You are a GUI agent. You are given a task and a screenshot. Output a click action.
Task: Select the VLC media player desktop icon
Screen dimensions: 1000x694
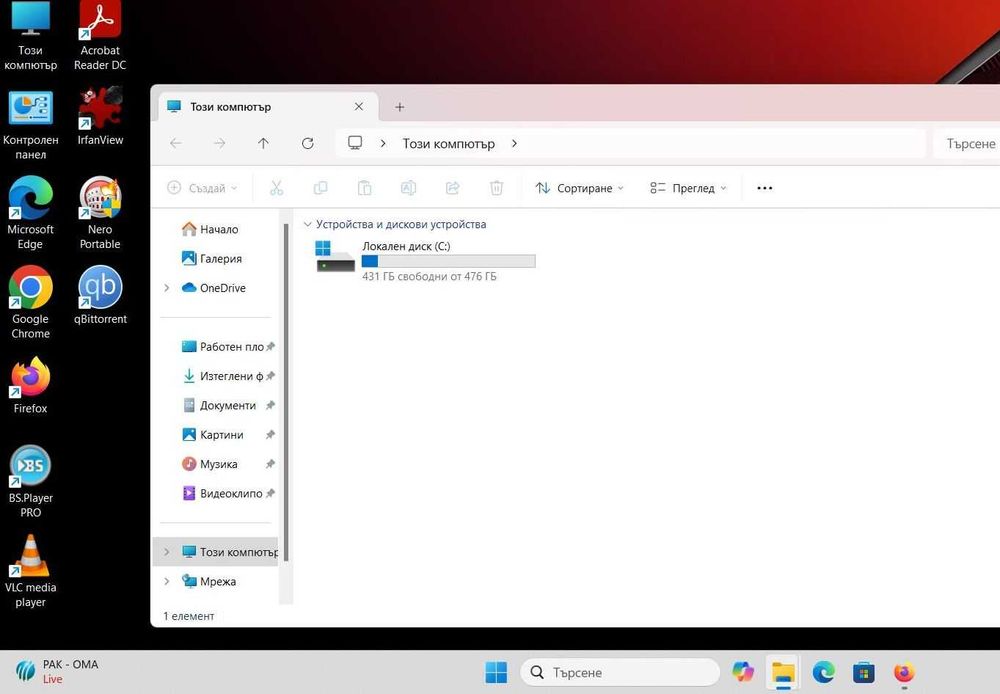pos(30,570)
